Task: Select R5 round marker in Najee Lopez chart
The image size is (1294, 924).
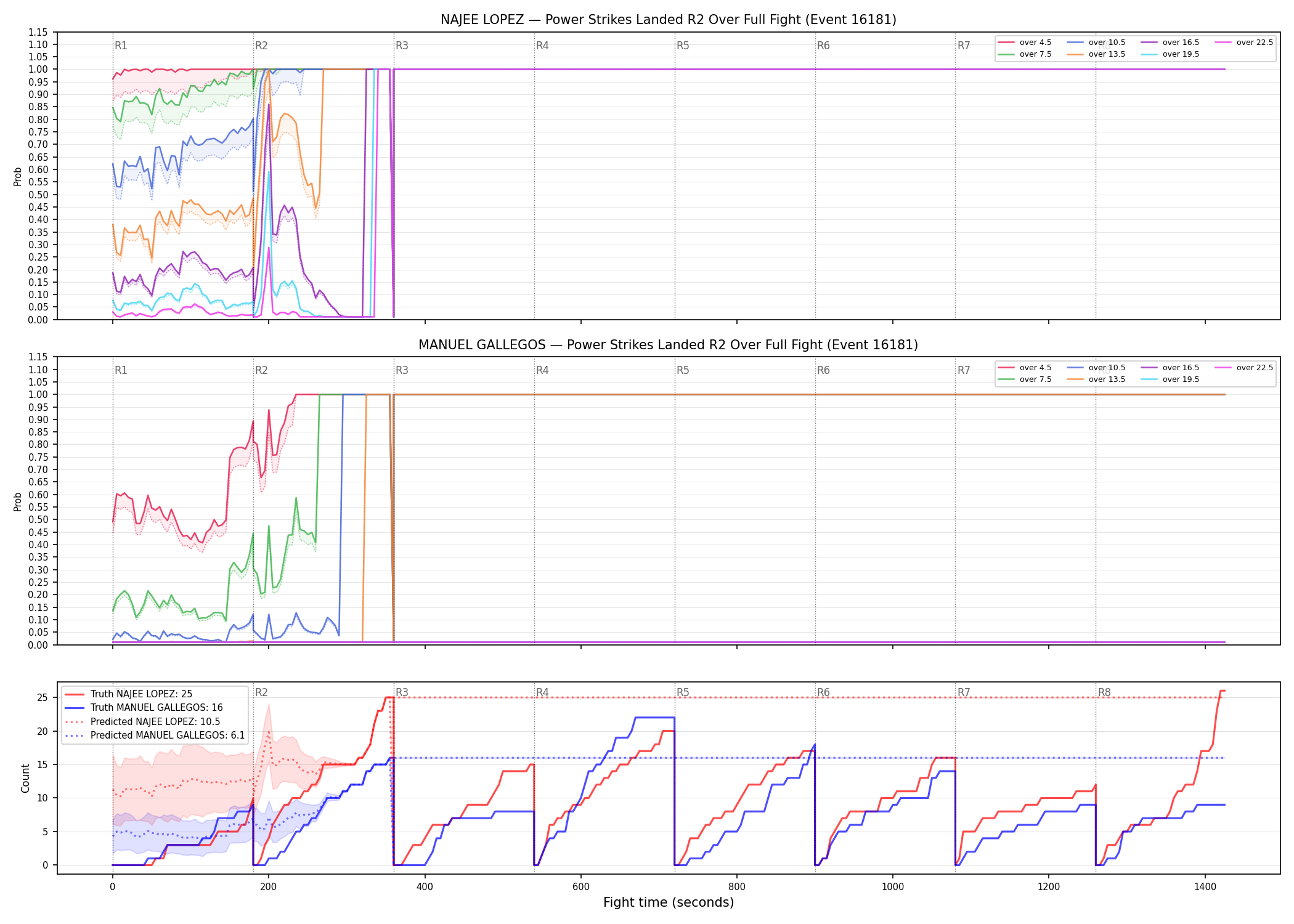Action: click(683, 46)
